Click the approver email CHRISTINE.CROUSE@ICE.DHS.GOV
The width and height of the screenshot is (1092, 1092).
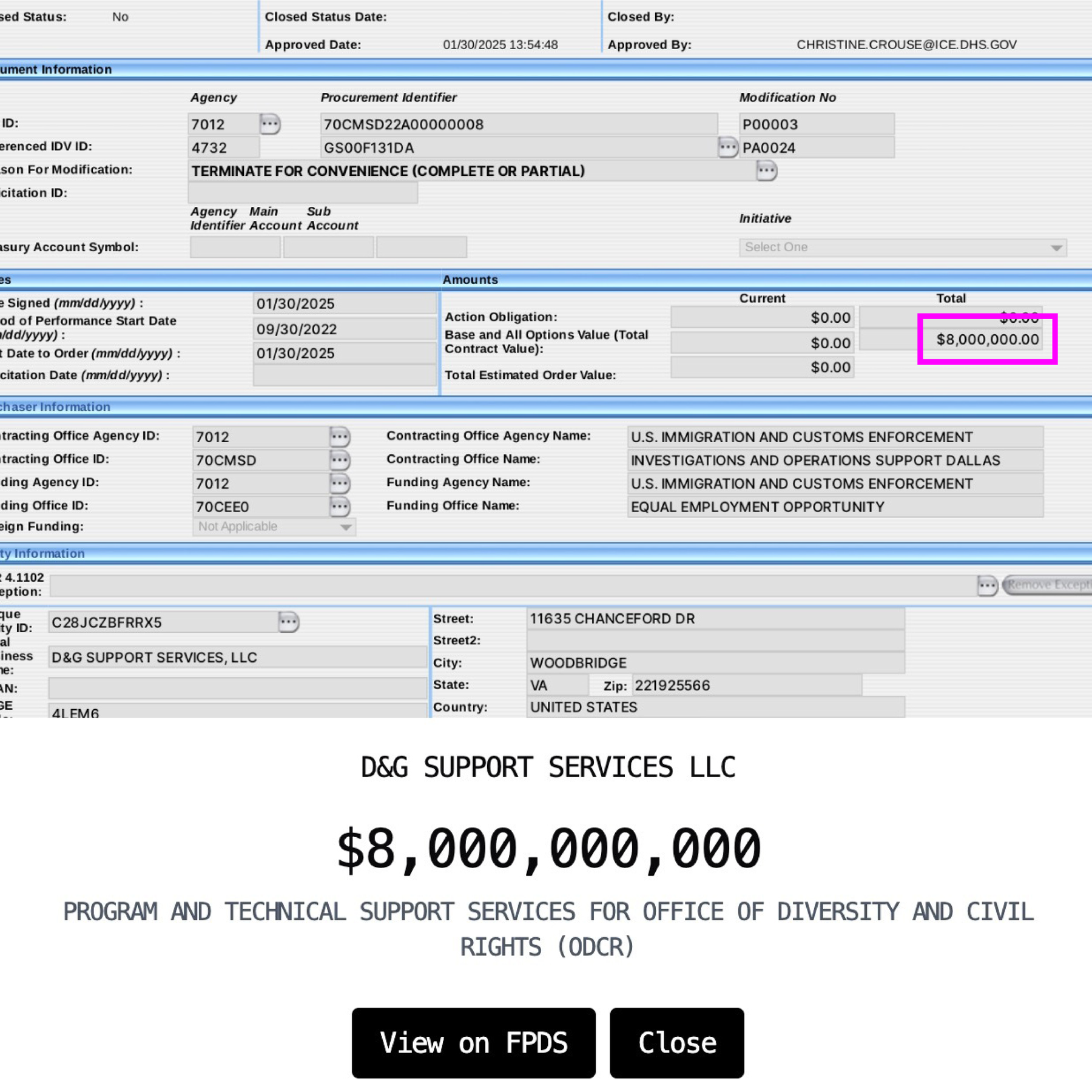pos(906,44)
